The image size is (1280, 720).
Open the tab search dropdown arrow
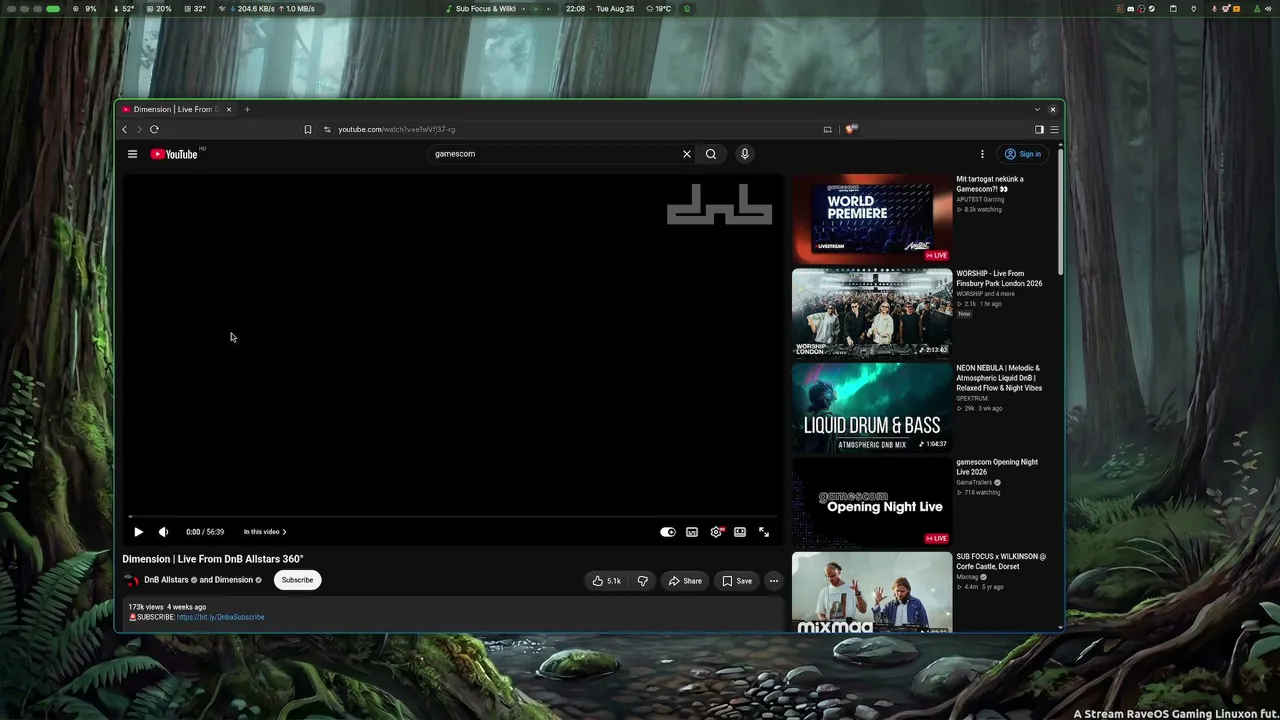1037,109
